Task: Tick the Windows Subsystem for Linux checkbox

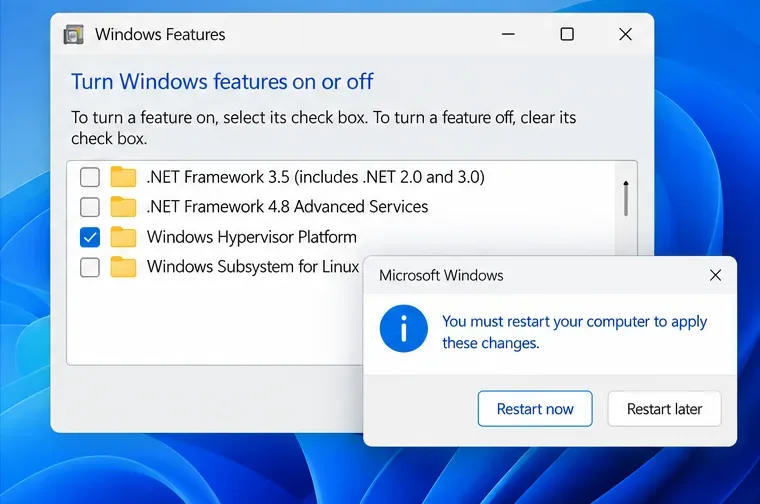Action: 90,267
